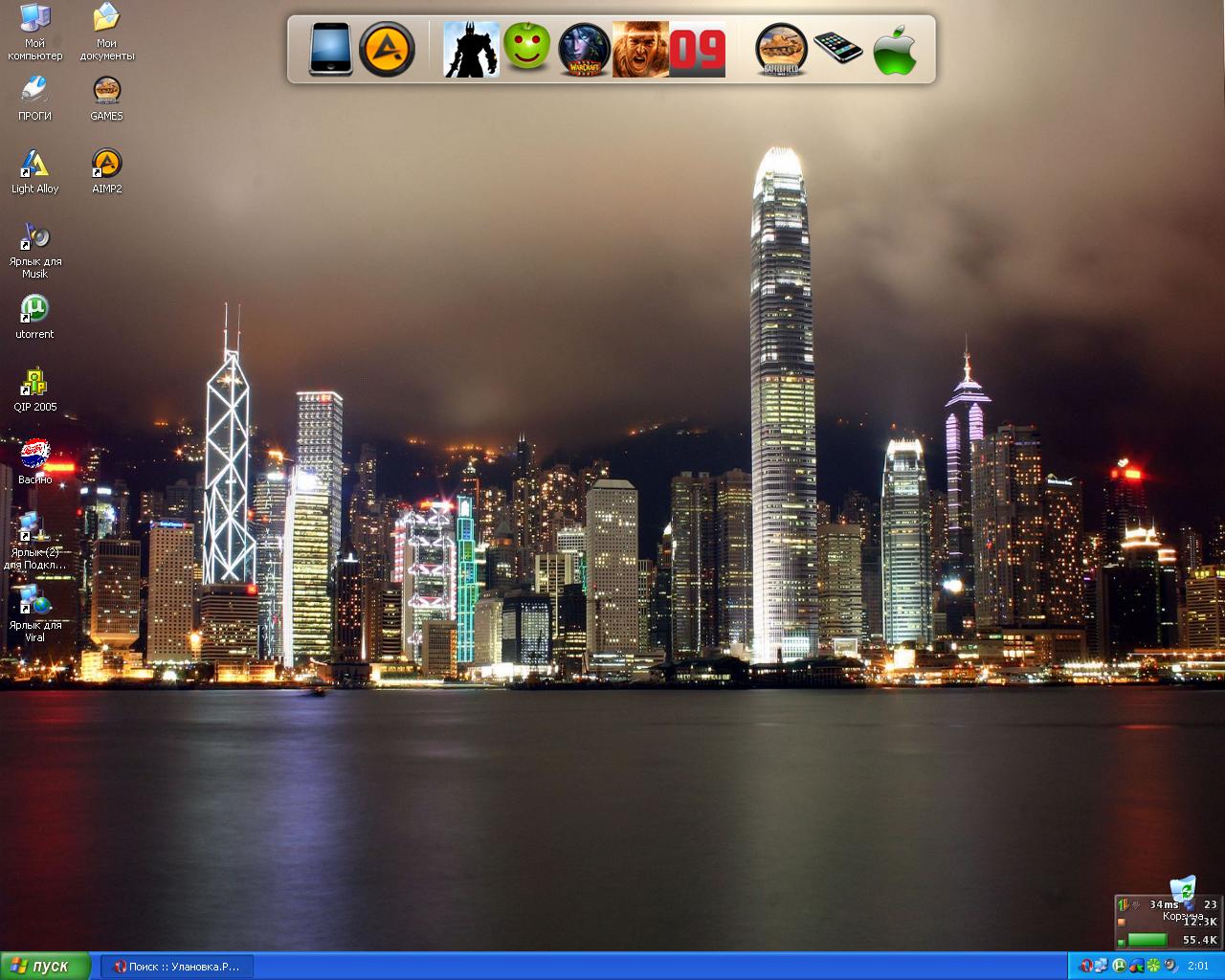Click the Opera icon in system tray
This screenshot has height=980, width=1225.
(x=1087, y=966)
